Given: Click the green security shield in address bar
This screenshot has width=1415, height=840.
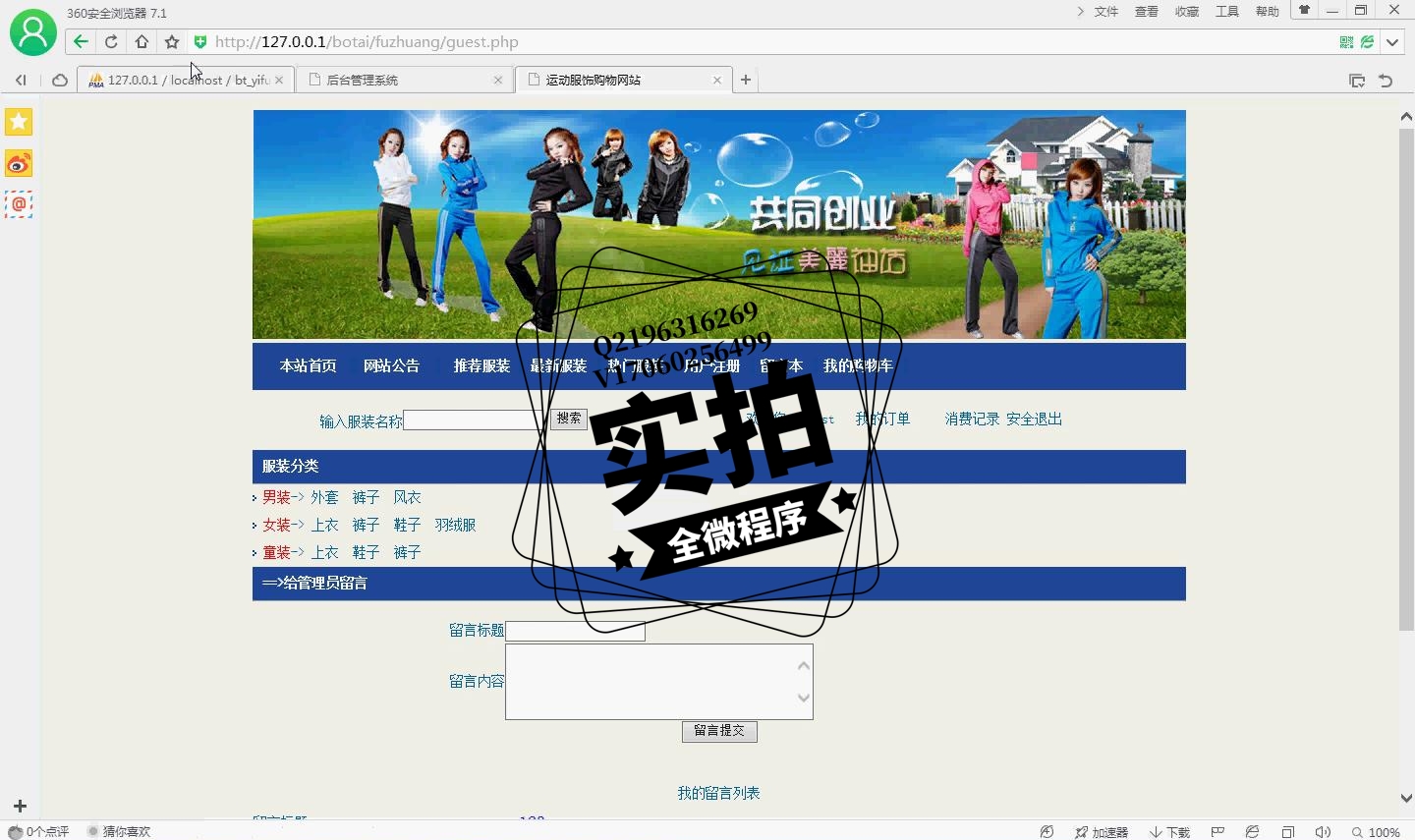Looking at the screenshot, I should coord(200,41).
